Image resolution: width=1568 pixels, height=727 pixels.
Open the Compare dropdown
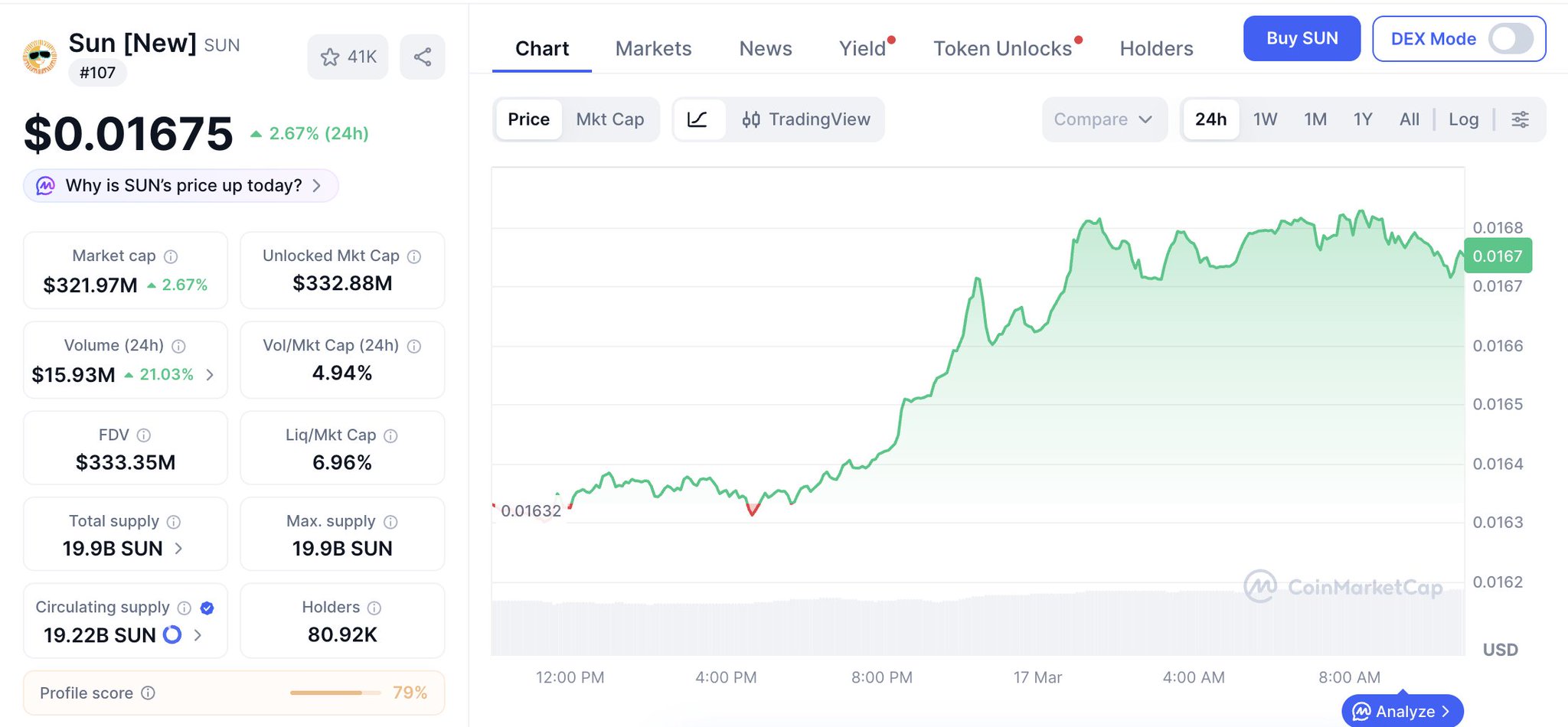pos(1103,119)
